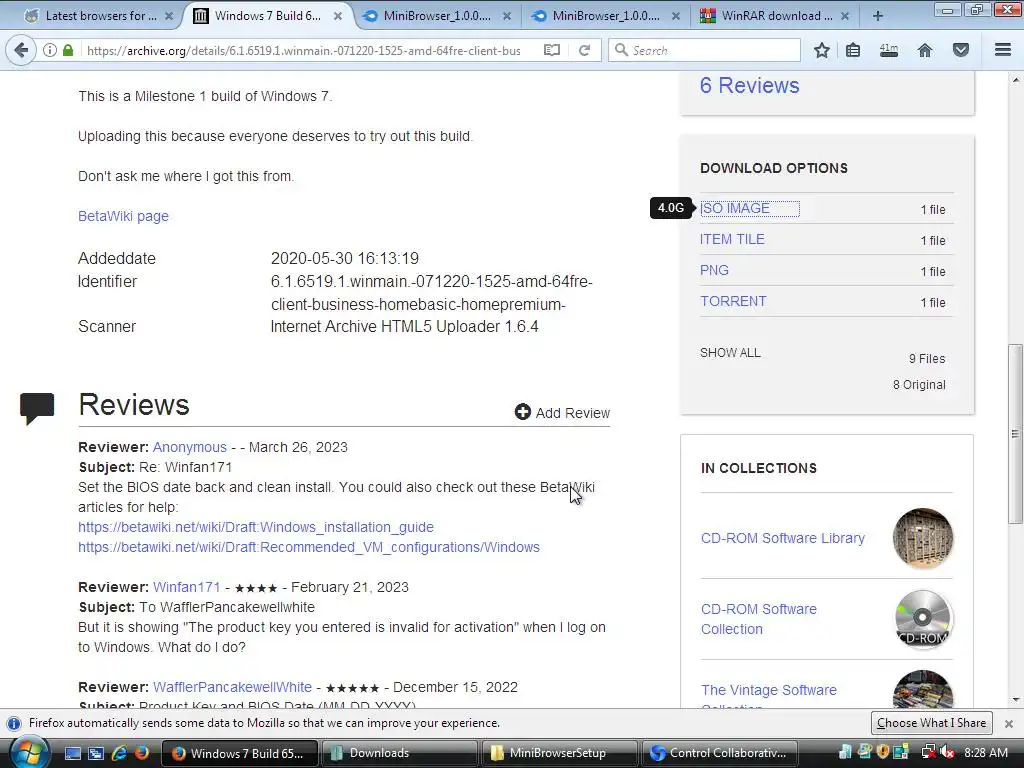The width and height of the screenshot is (1024, 768).
Task: Open reviewer Winfan171 profile link
Action: pyautogui.click(x=186, y=587)
